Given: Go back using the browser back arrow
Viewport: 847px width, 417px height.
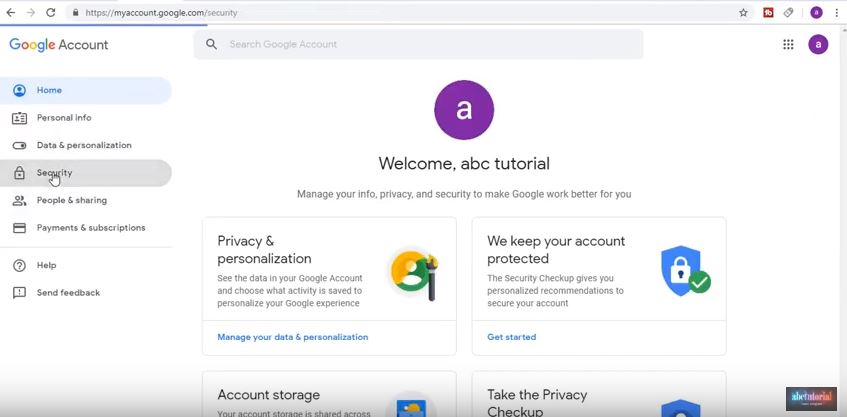Looking at the screenshot, I should click(10, 12).
